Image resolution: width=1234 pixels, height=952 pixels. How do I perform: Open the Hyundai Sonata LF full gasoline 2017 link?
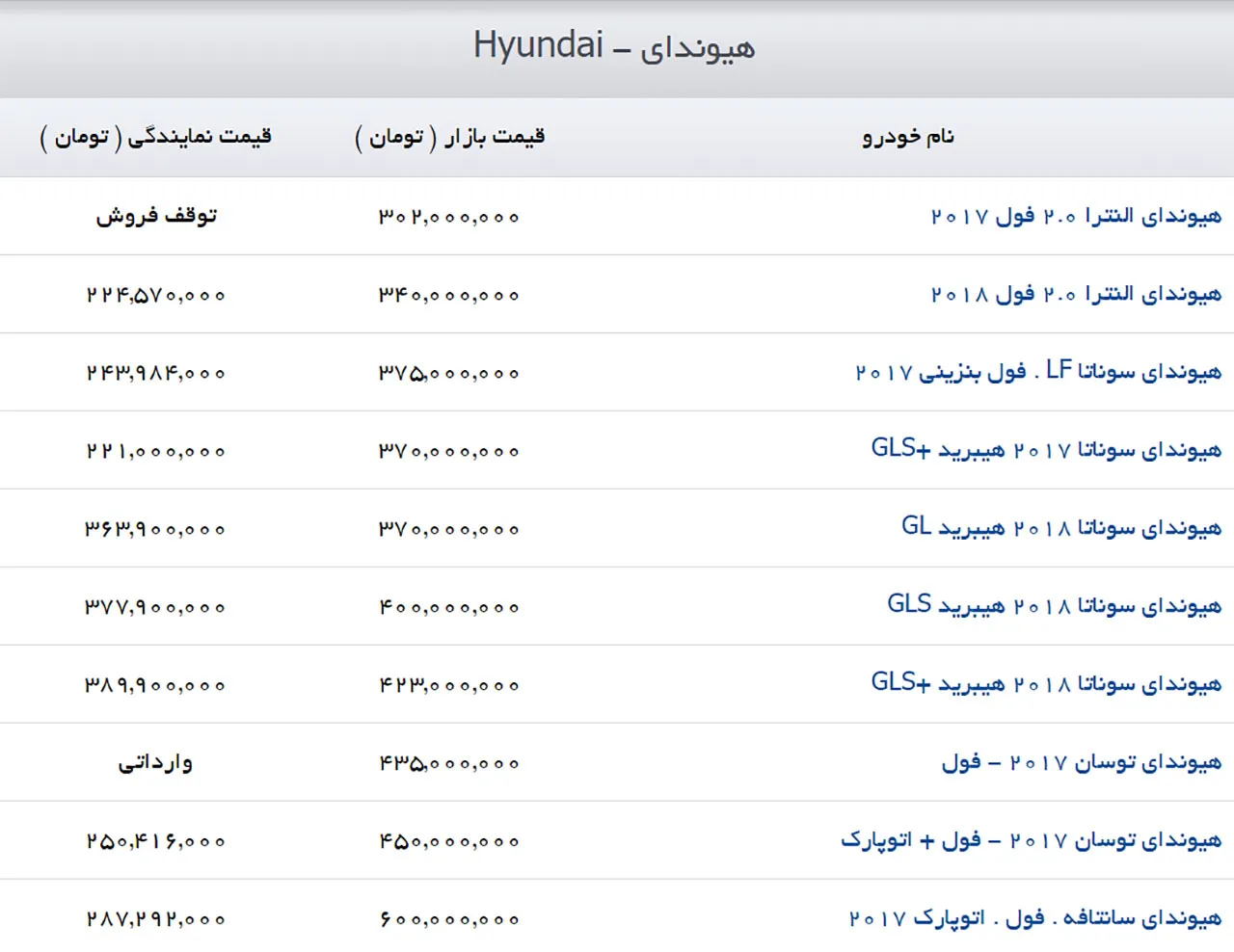[x=1038, y=372]
